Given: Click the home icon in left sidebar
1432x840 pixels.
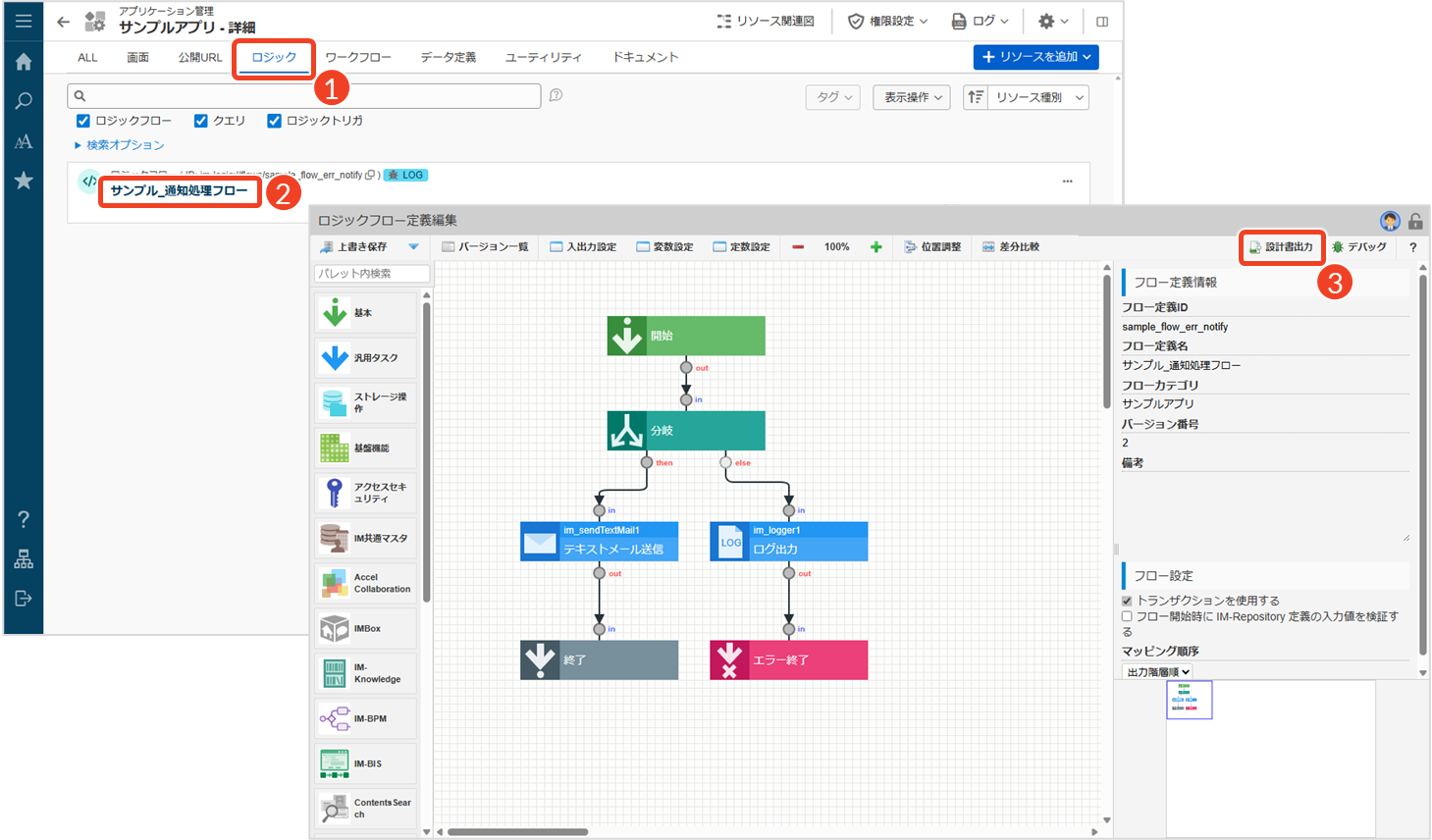Looking at the screenshot, I should [24, 62].
